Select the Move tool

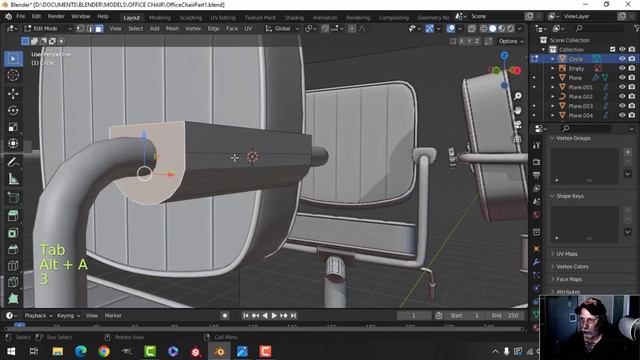coord(13,94)
